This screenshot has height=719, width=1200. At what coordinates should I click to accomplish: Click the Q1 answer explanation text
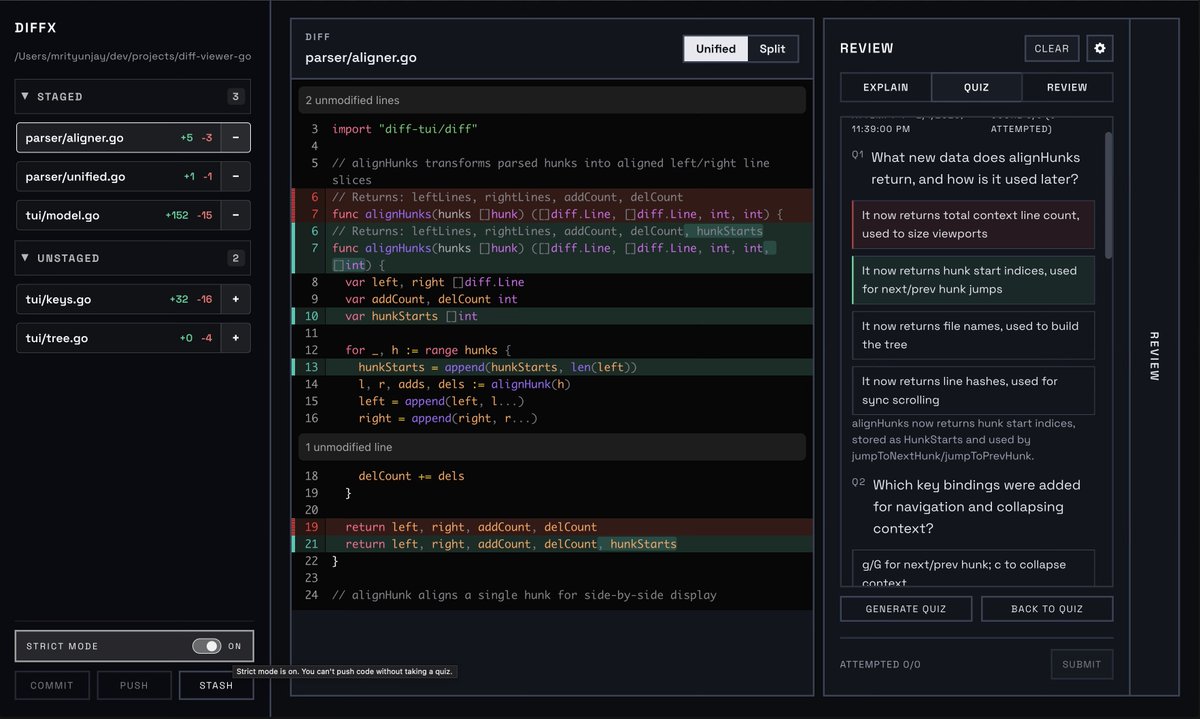(964, 439)
